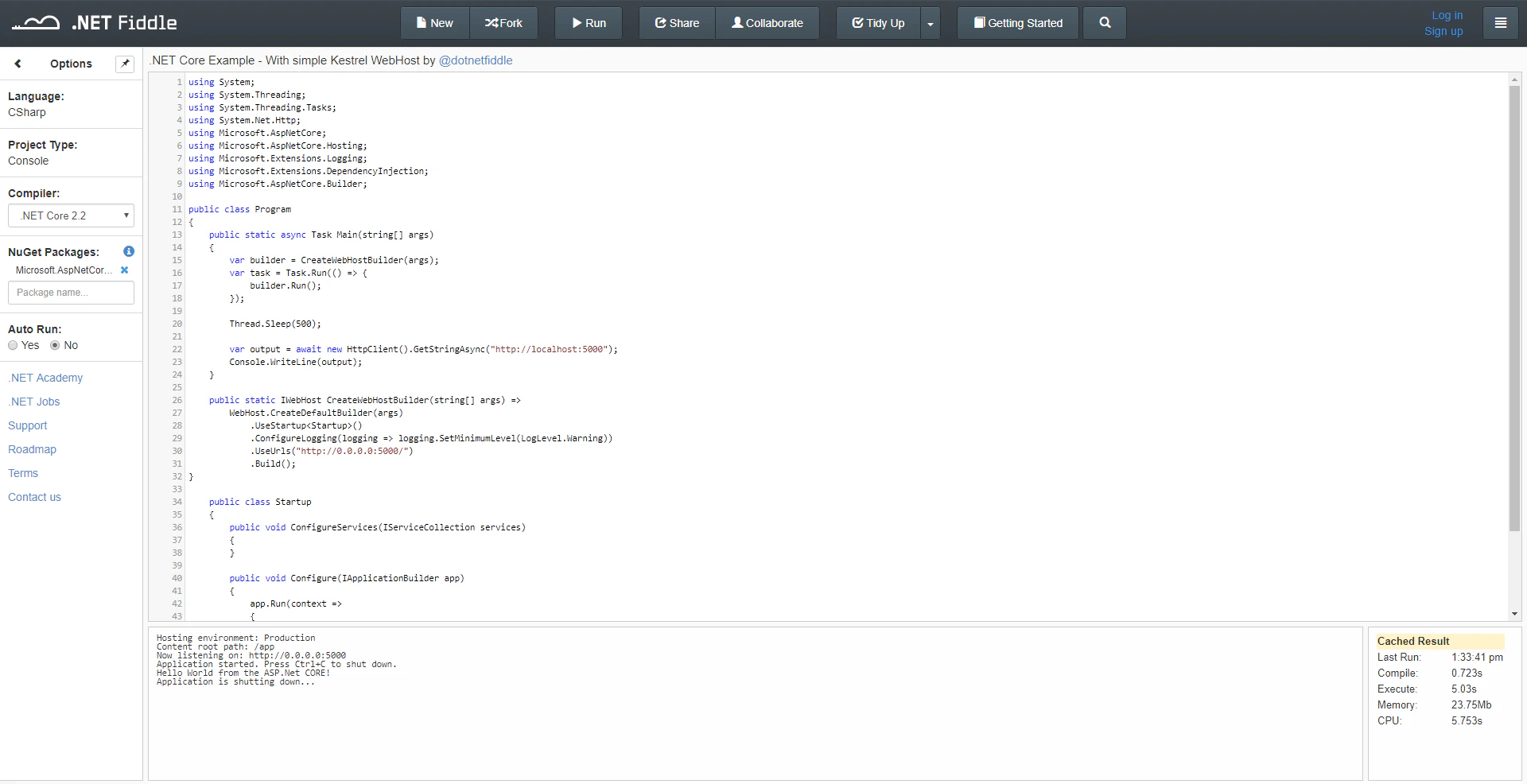Expand the Tidy Up options caret

[x=930, y=22]
